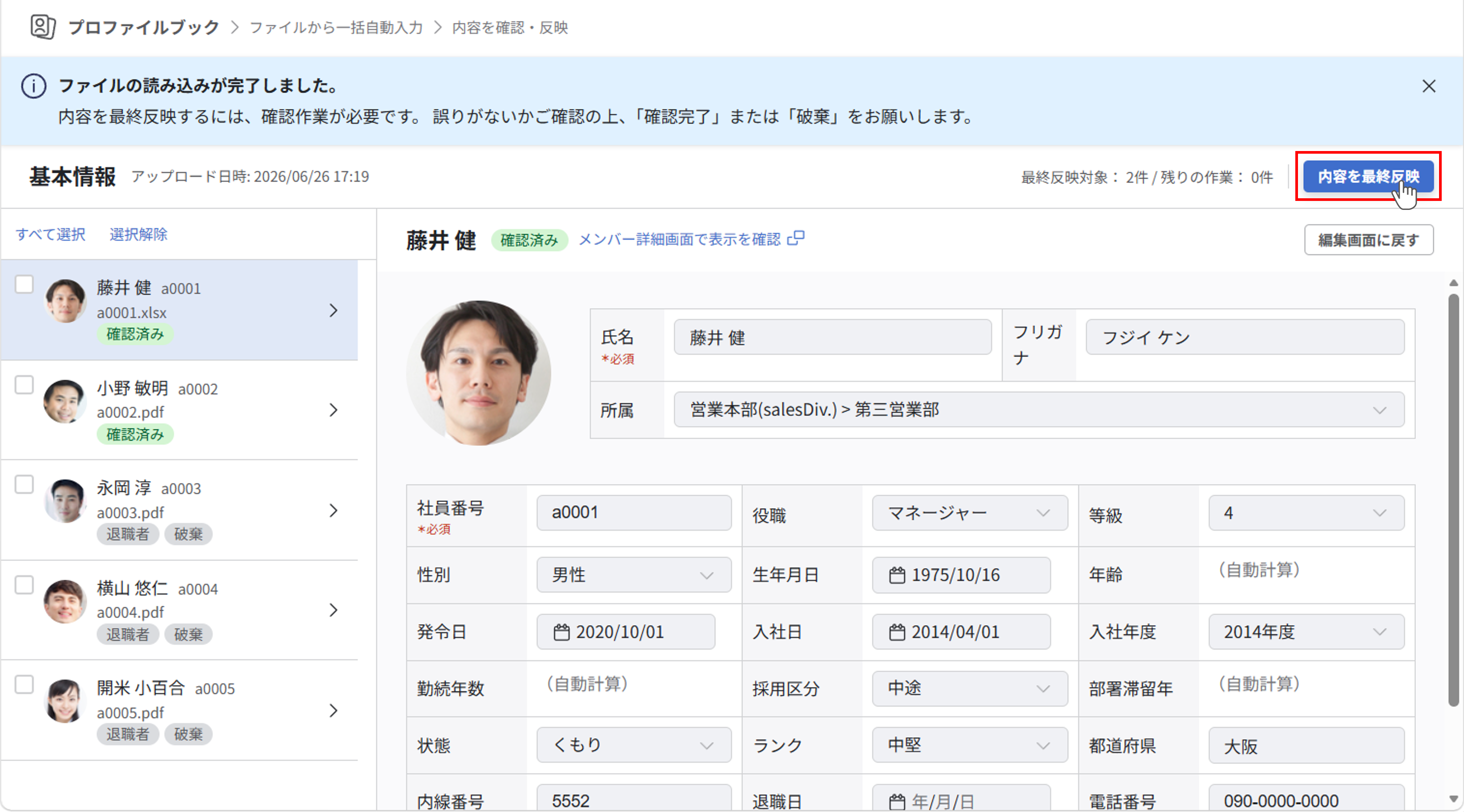Click 編集画面に戻す button
The image size is (1464, 812).
click(x=1369, y=240)
